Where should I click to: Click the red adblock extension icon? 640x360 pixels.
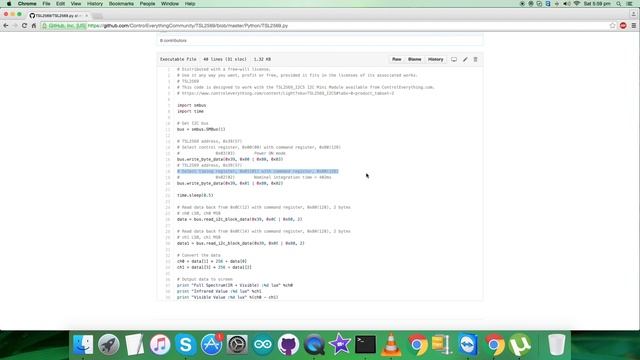pos(623,26)
